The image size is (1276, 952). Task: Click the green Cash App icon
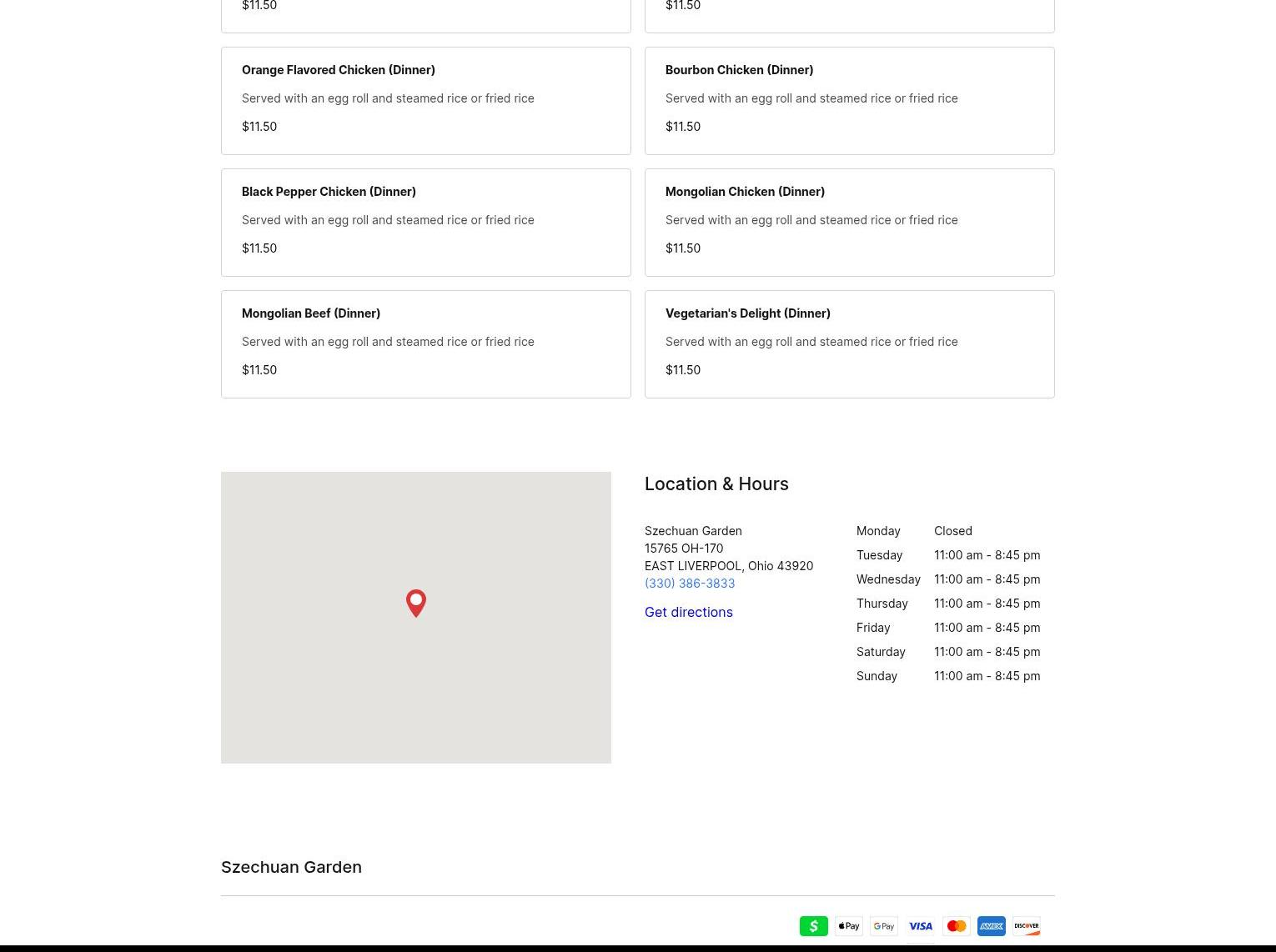pyautogui.click(x=813, y=925)
